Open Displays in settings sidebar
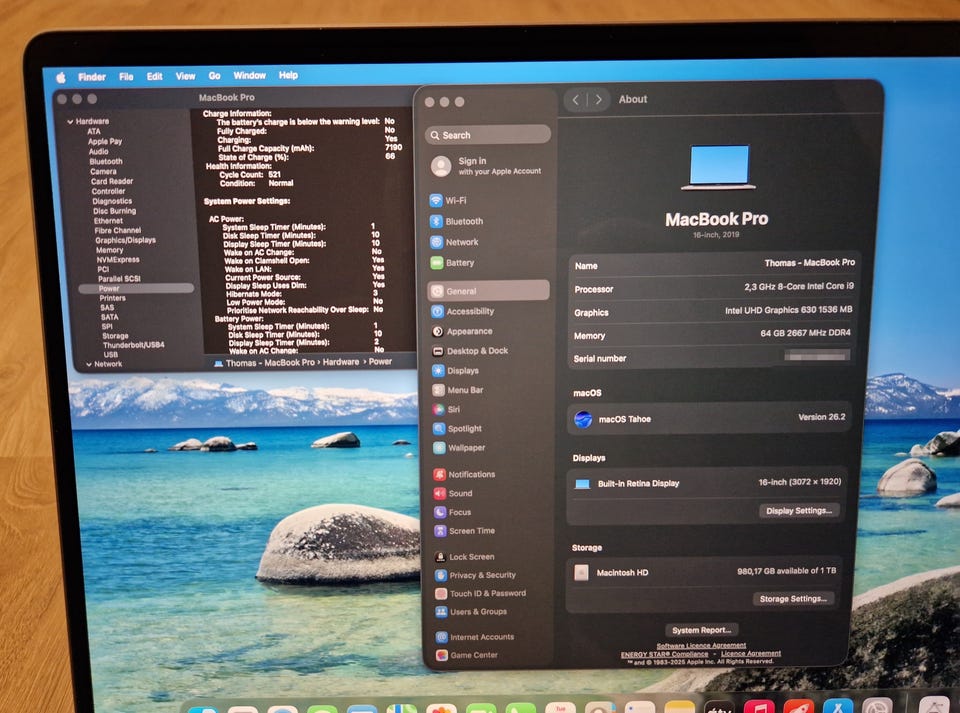 456,370
